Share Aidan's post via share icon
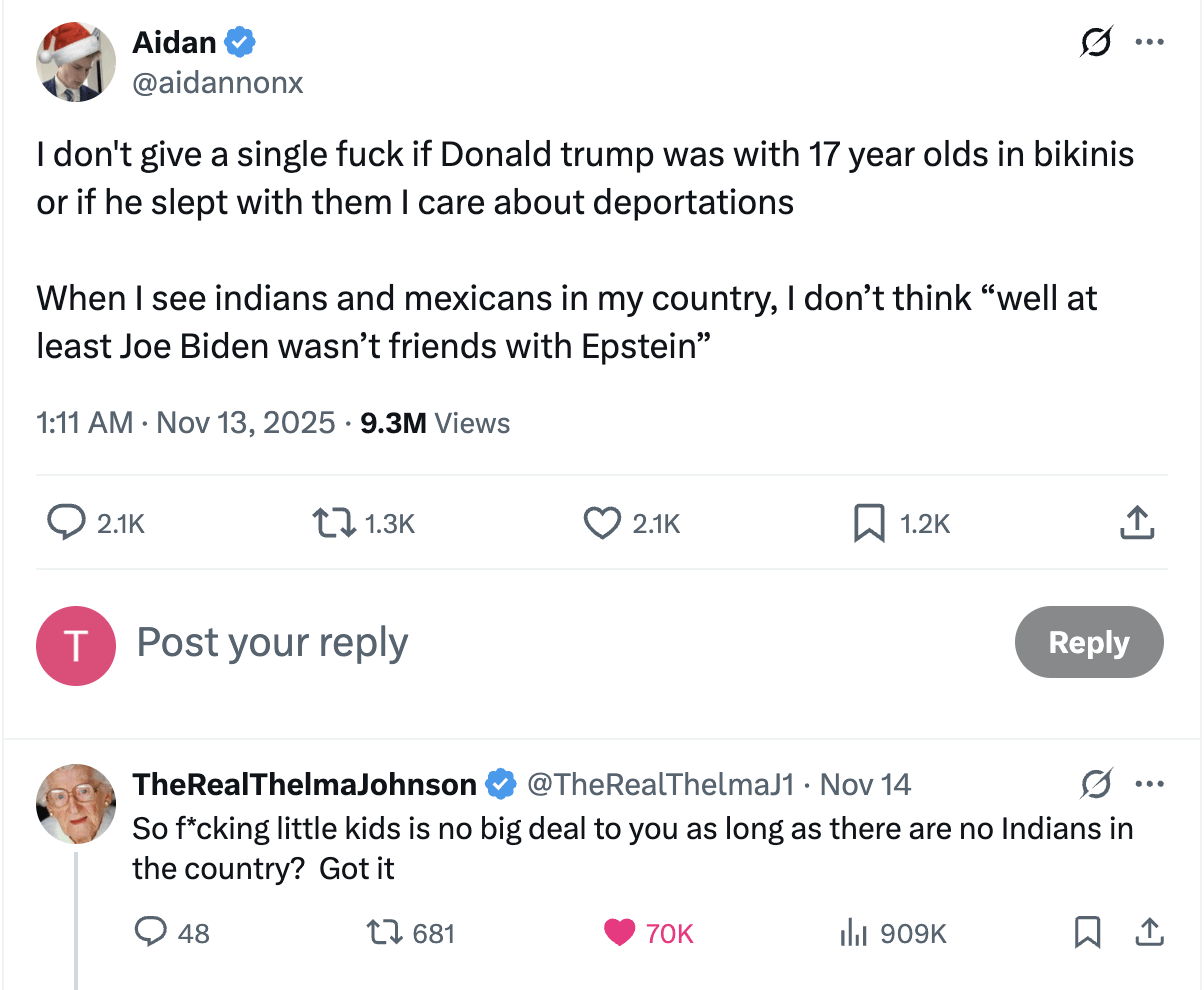Viewport: 1204px width, 990px height. (1138, 522)
